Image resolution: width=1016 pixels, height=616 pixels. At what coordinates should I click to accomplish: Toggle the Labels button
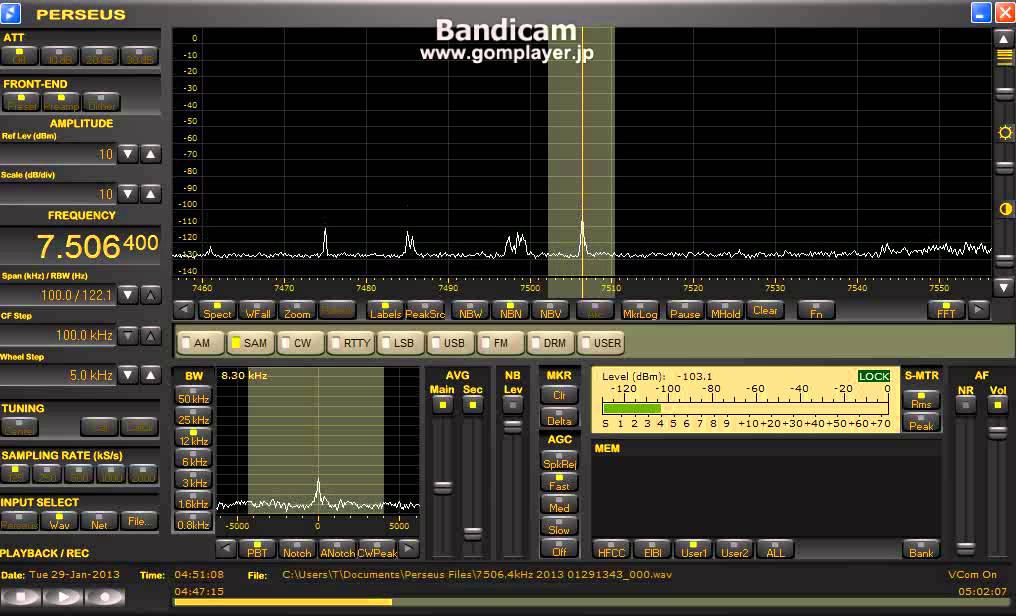click(x=386, y=310)
